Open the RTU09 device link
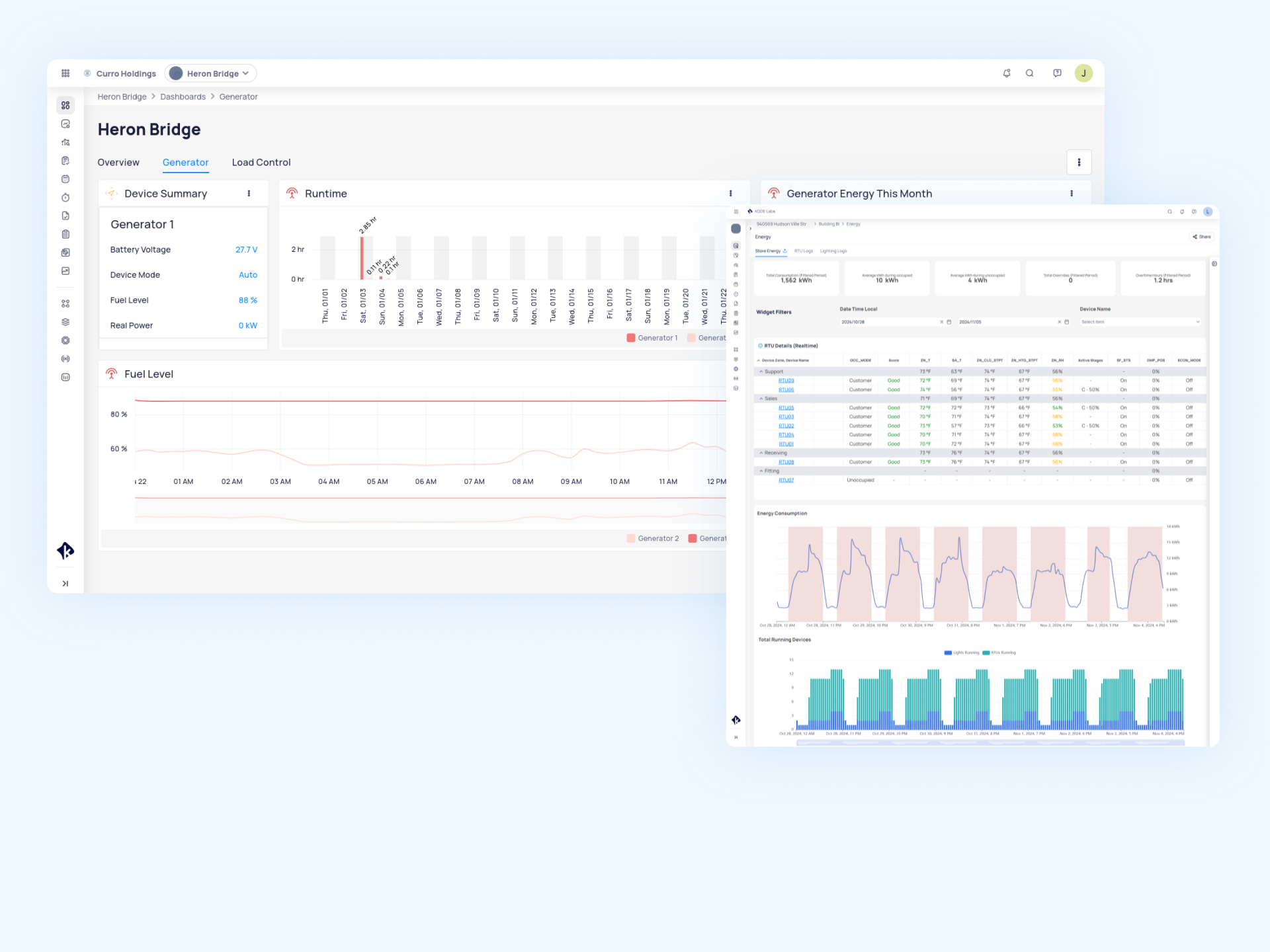 click(786, 381)
